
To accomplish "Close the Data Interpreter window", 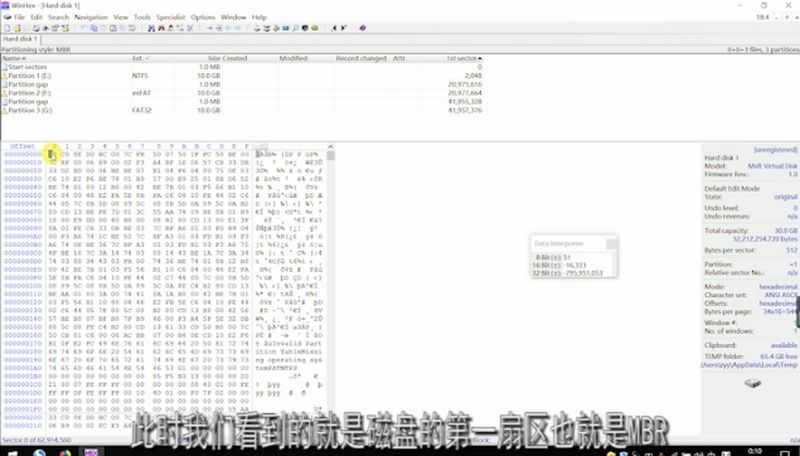I will tap(609, 243).
